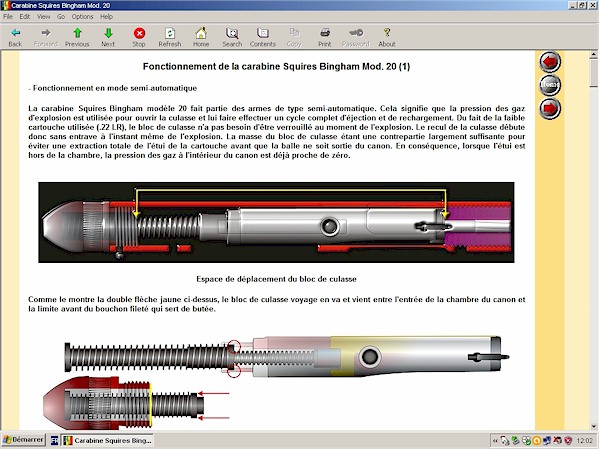Image resolution: width=600 pixels, height=450 pixels.
Task: Open the About question mark icon
Action: point(387,33)
